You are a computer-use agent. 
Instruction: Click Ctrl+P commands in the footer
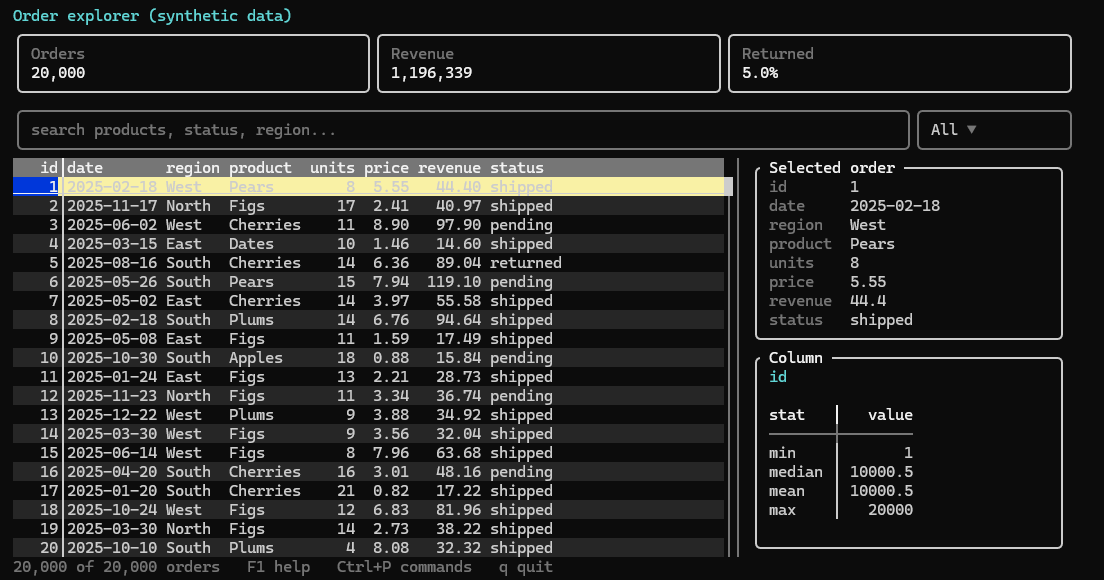click(x=404, y=567)
